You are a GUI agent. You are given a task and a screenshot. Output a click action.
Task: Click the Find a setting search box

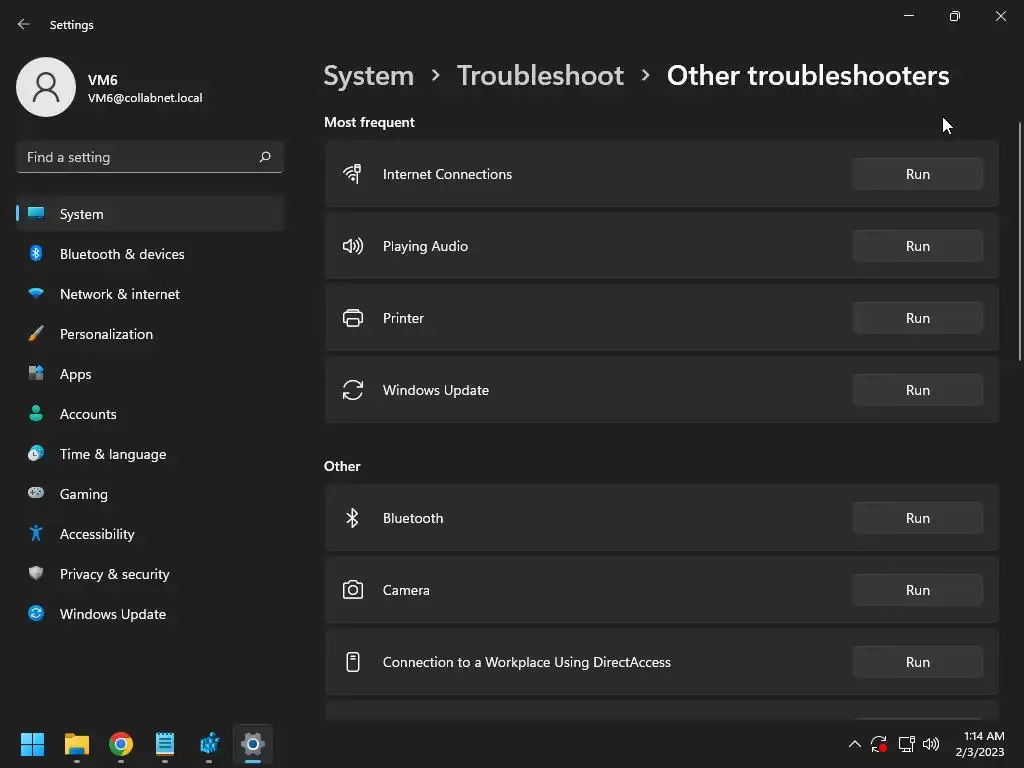pyautogui.click(x=150, y=157)
